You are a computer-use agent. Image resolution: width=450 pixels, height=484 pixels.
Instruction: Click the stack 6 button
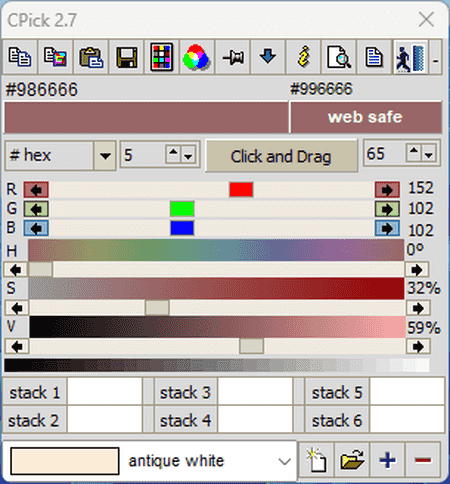tap(337, 420)
